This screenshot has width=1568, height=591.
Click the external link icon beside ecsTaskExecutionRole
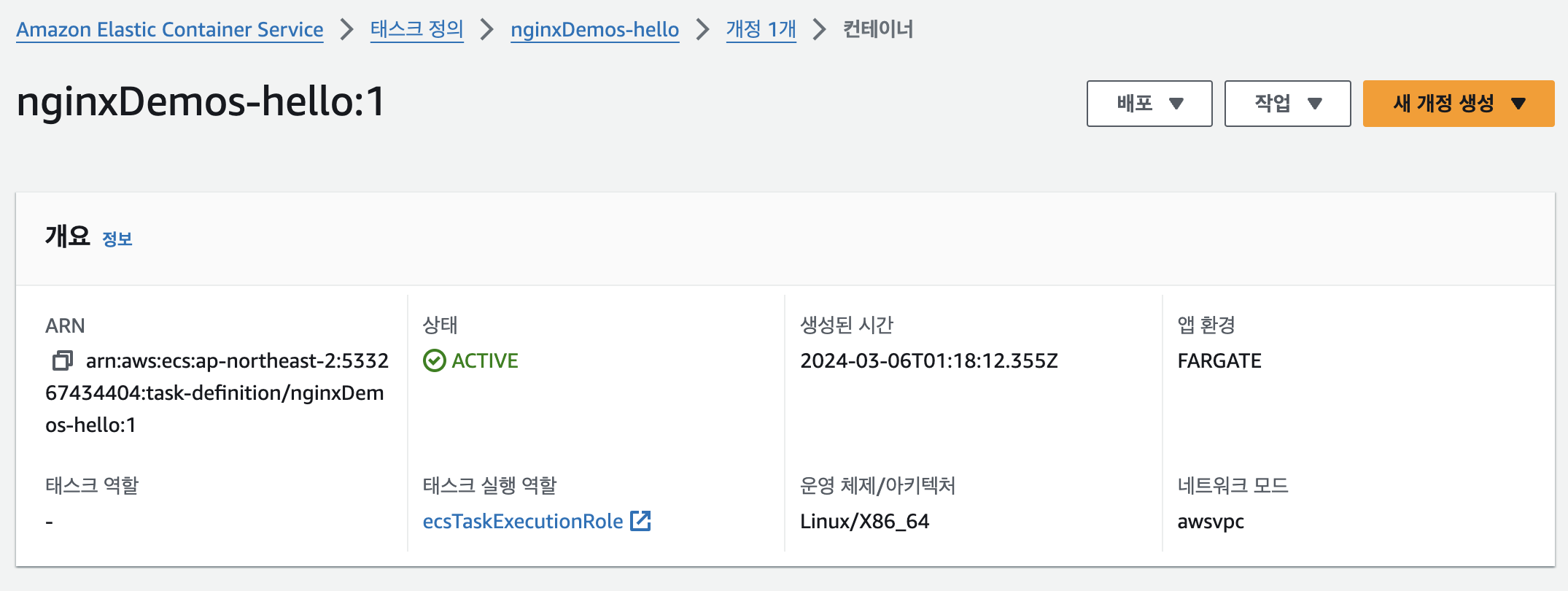coord(640,521)
